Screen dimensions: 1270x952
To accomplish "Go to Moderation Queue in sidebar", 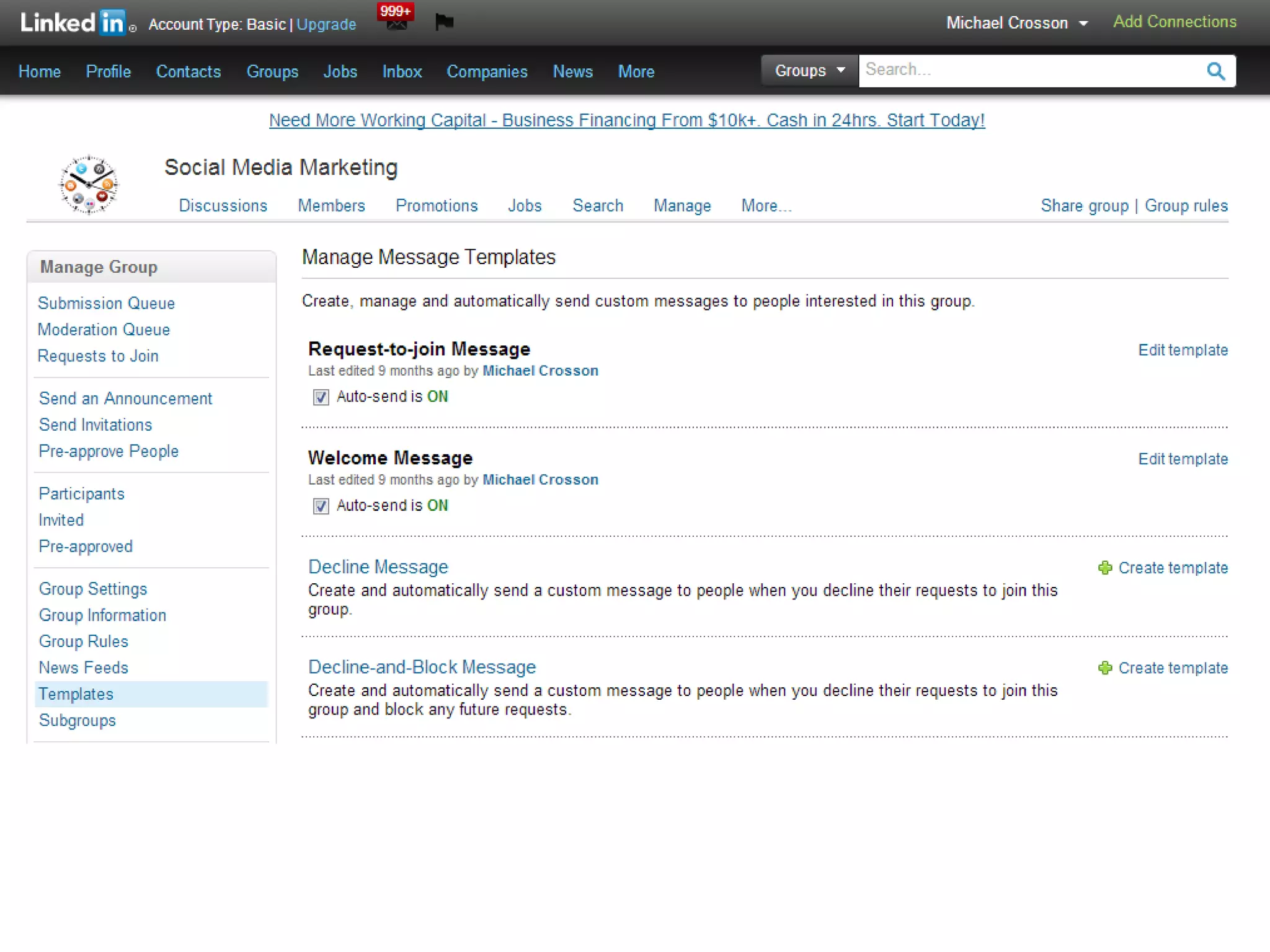I will point(104,330).
